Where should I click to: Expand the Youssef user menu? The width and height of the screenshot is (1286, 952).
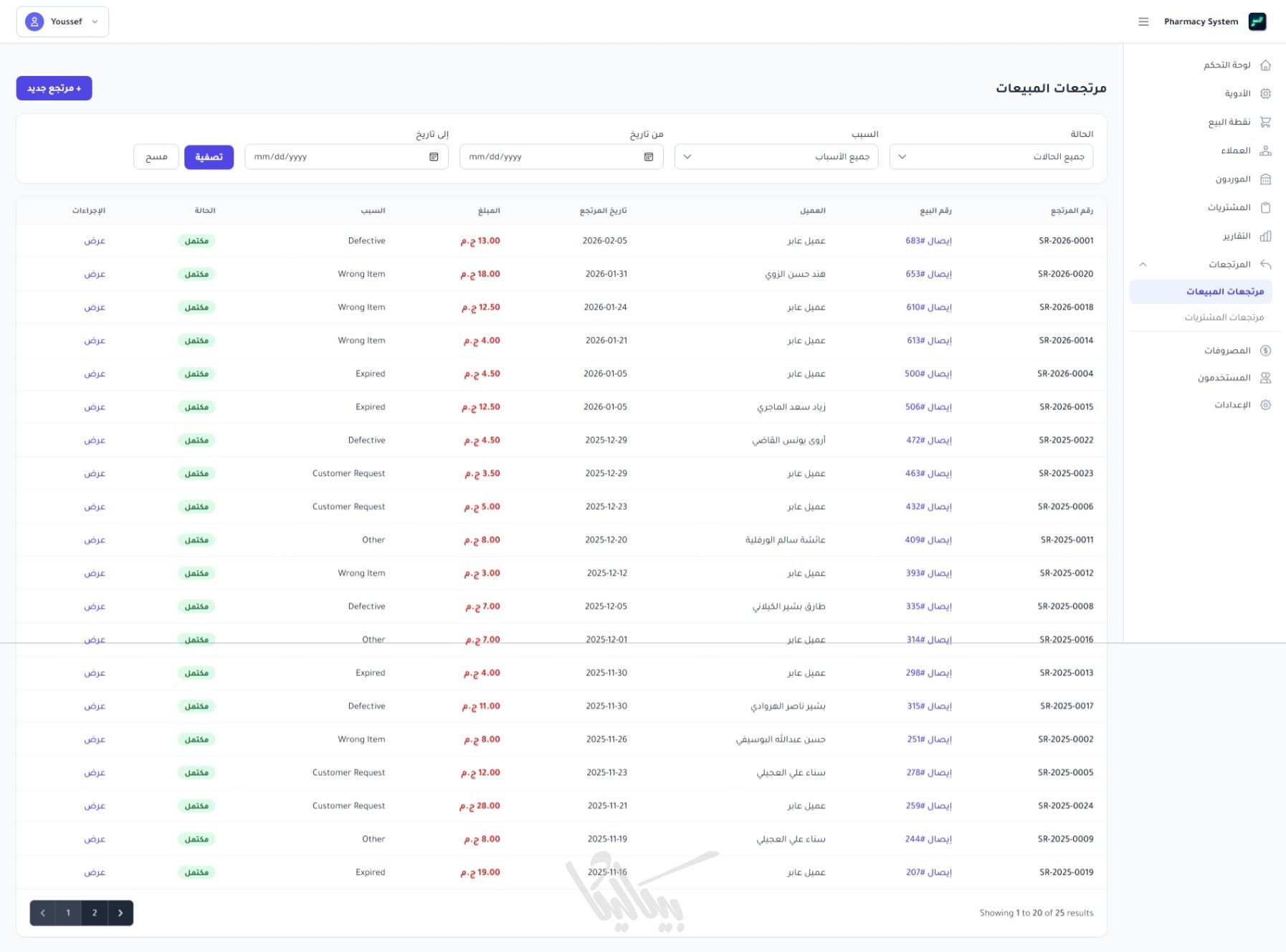click(x=62, y=22)
